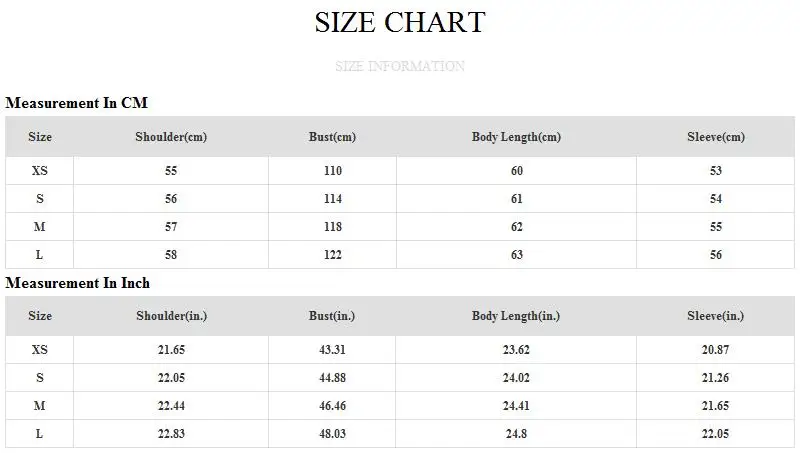The image size is (800, 453).
Task: Click the Bust(in.) column header
Action: click(332, 316)
